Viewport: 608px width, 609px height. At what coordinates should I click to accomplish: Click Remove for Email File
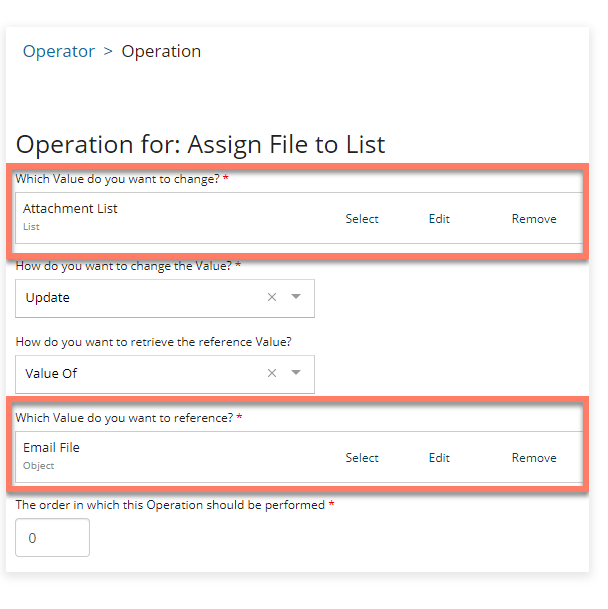[x=534, y=458]
